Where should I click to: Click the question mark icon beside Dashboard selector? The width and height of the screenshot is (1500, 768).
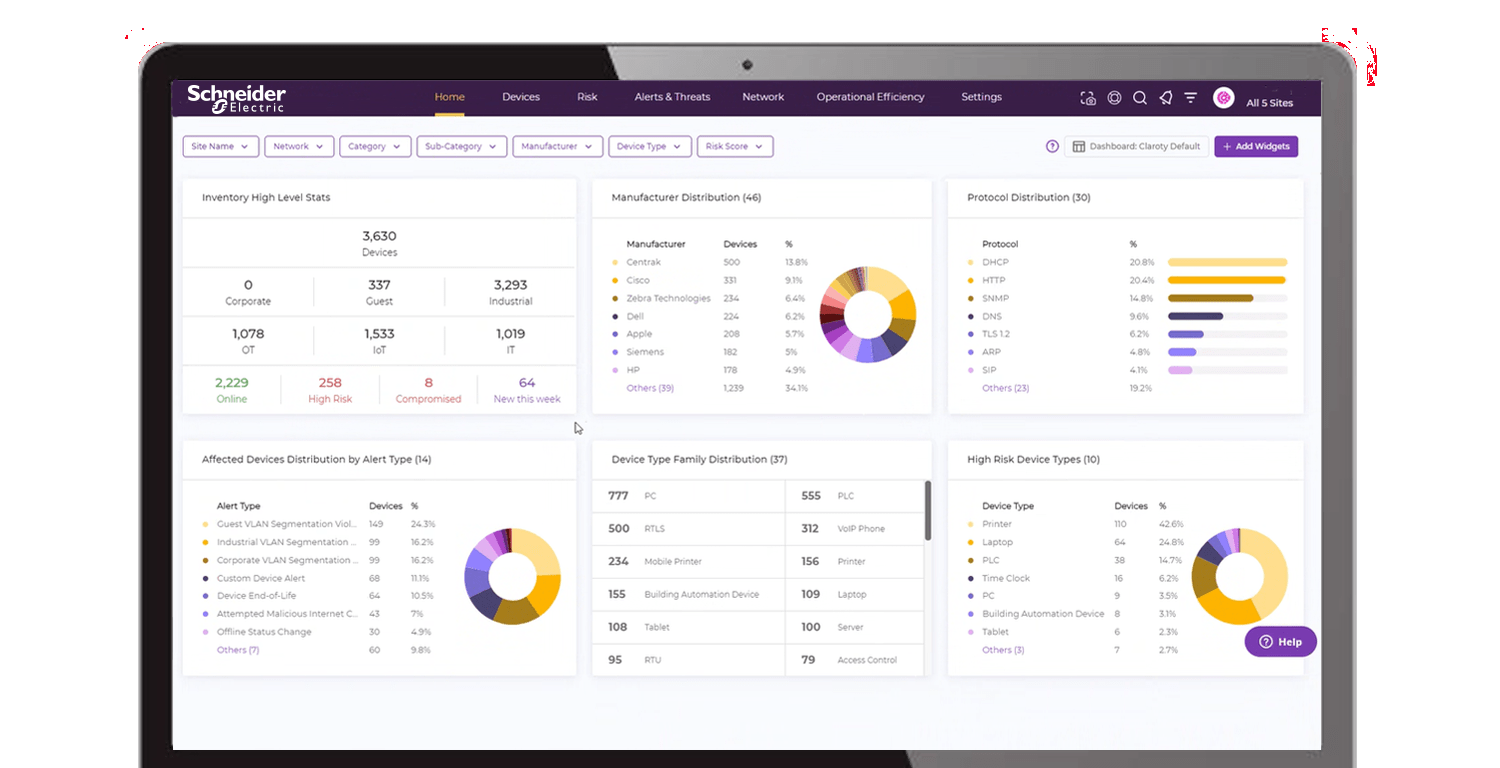point(1052,146)
